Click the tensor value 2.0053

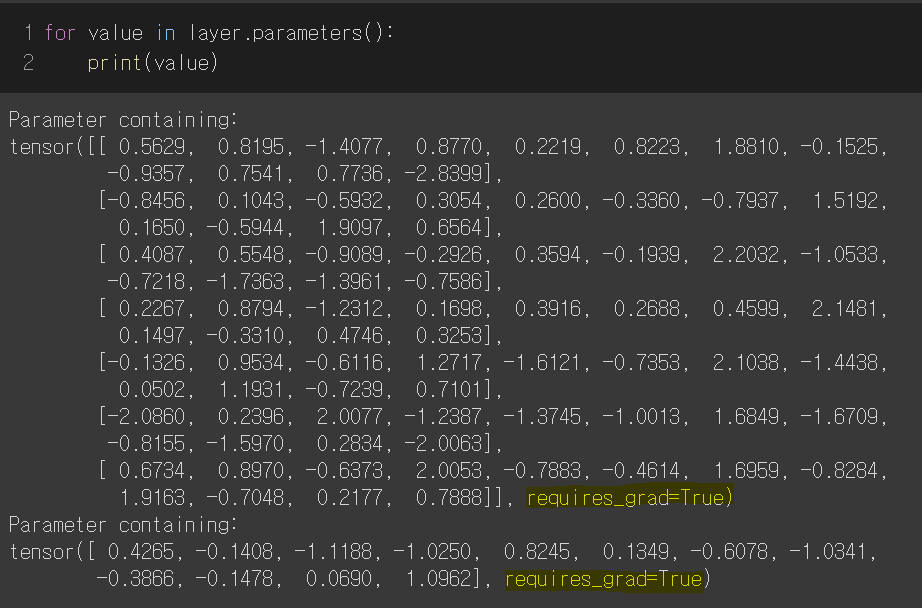pyautogui.click(x=449, y=471)
